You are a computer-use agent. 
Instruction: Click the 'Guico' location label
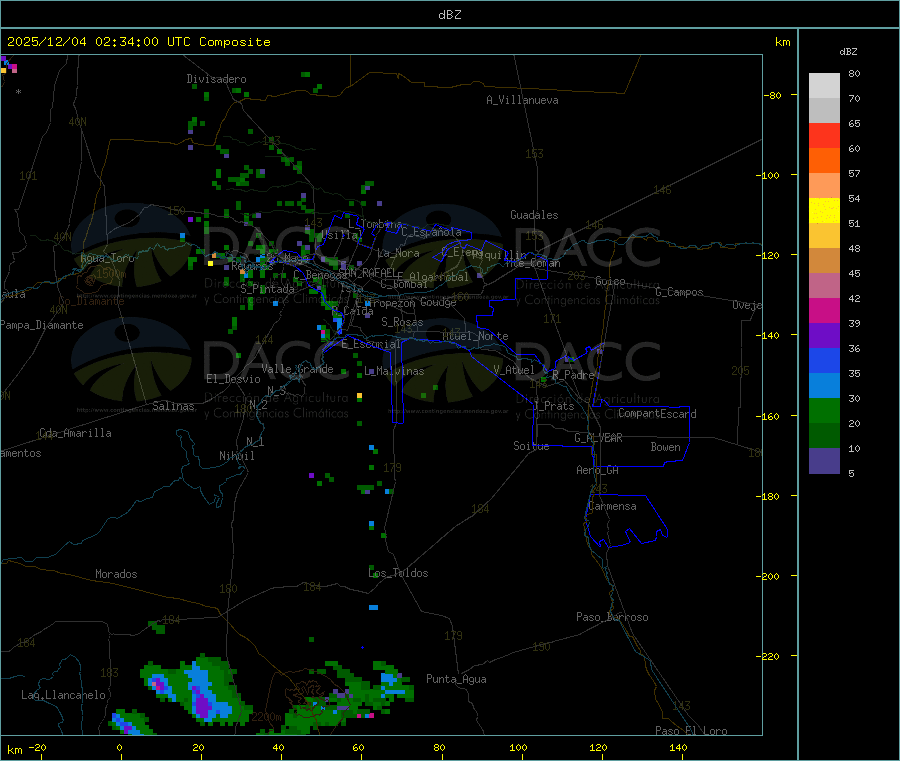click(610, 281)
